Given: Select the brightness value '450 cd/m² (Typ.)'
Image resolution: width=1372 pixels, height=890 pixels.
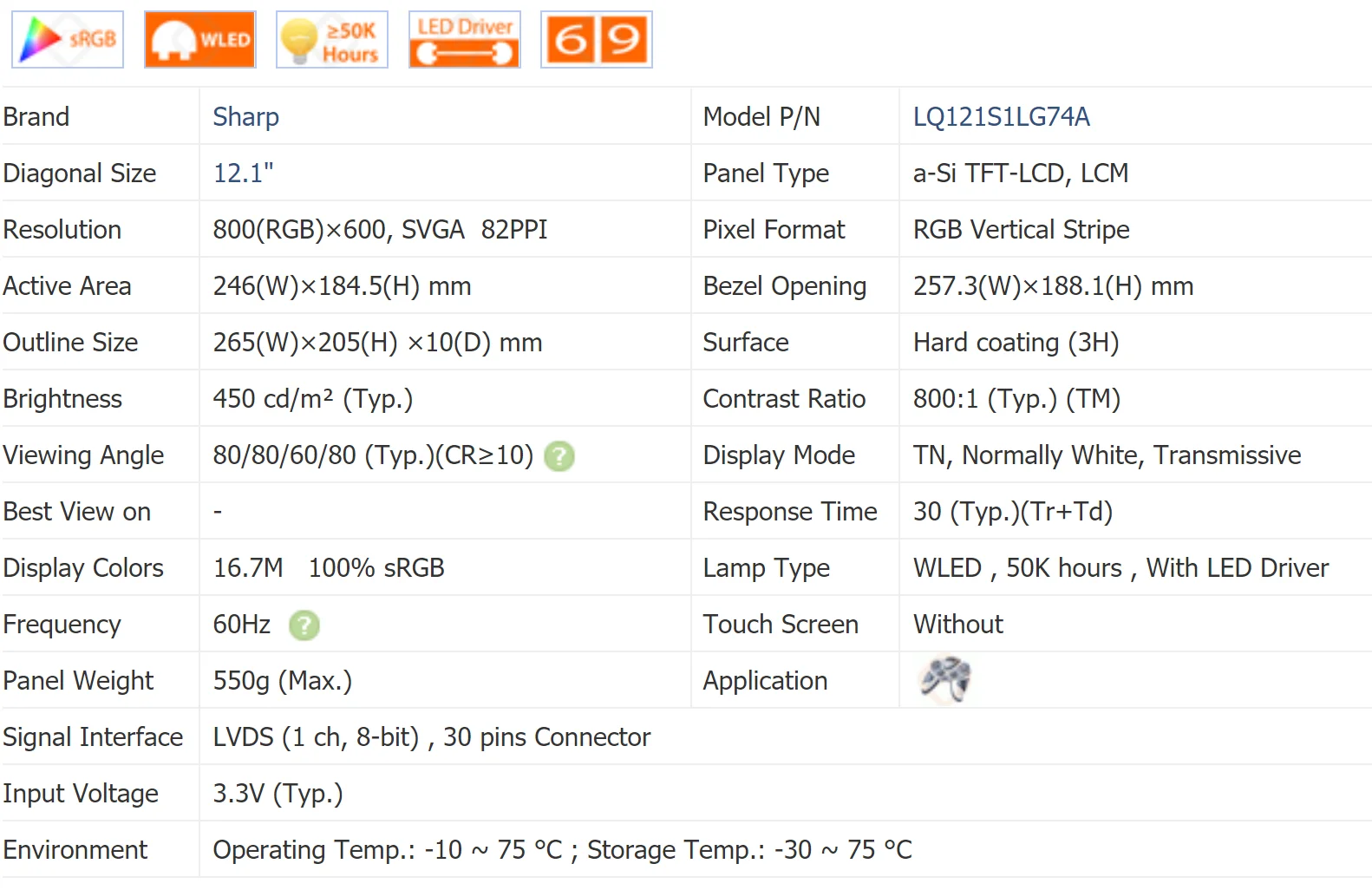Looking at the screenshot, I should [x=313, y=399].
